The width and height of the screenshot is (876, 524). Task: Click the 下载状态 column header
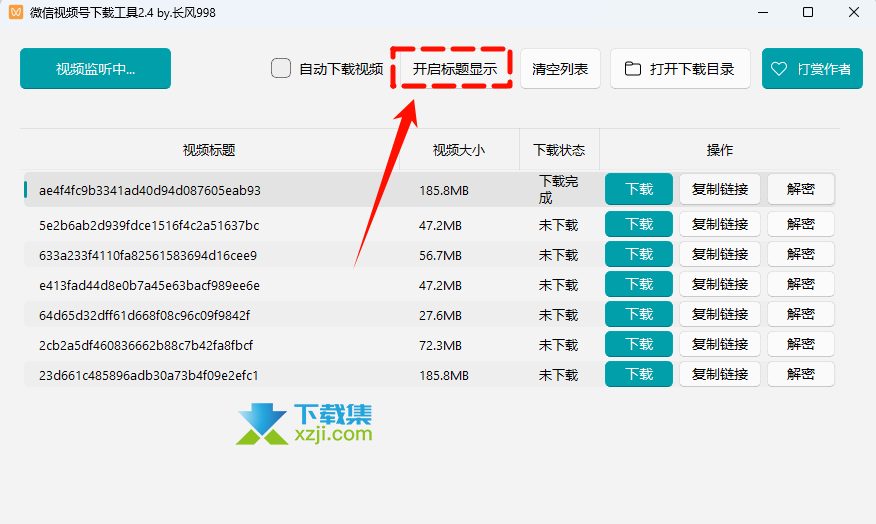(x=559, y=150)
